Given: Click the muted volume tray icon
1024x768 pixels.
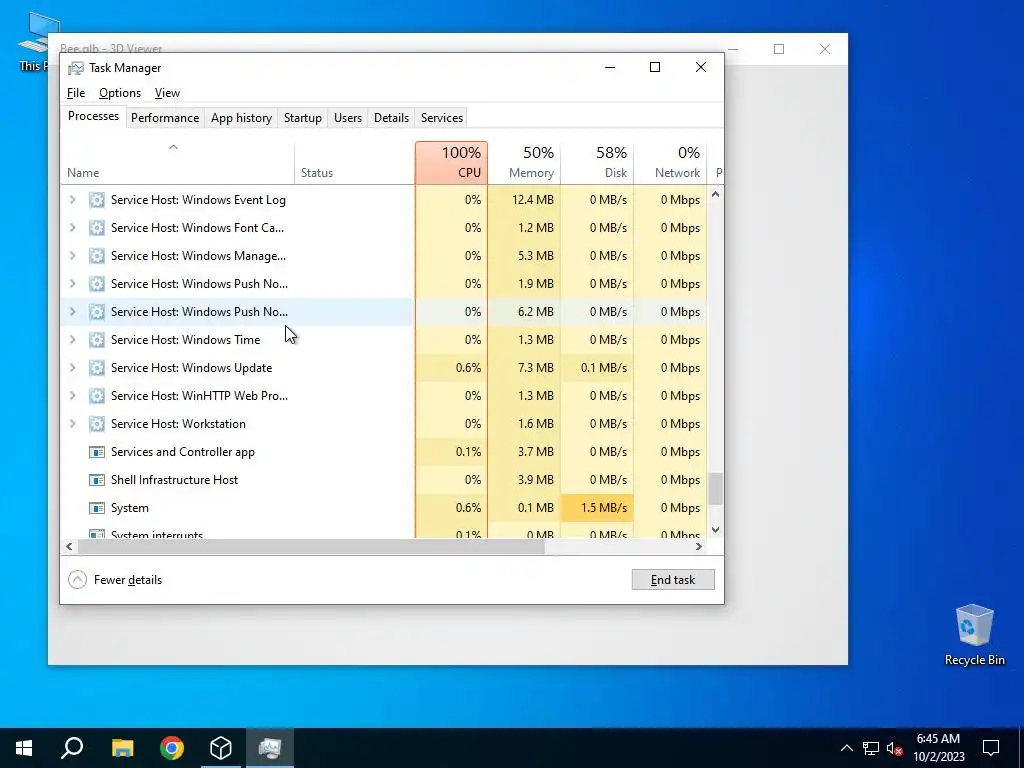Looking at the screenshot, I should click(x=894, y=748).
